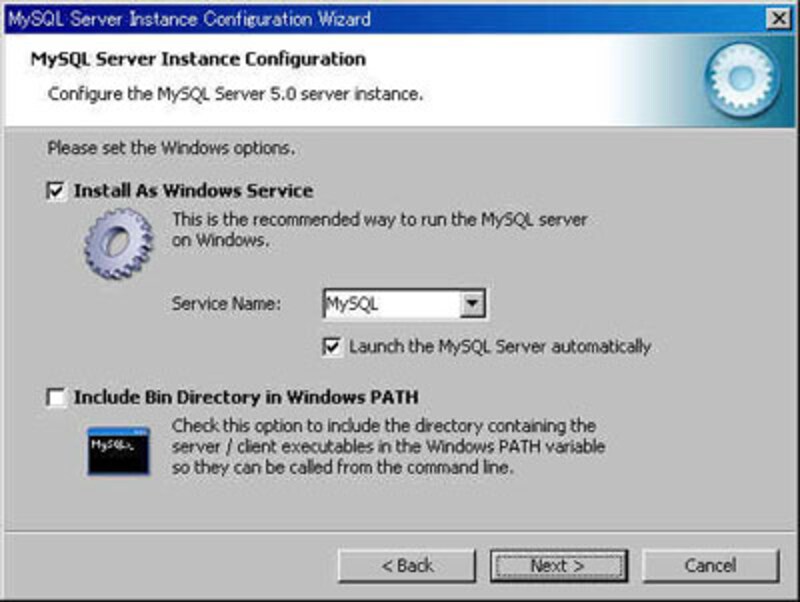Image resolution: width=800 pixels, height=602 pixels.
Task: Click the gear icon beside Windows Service description
Action: [119, 243]
